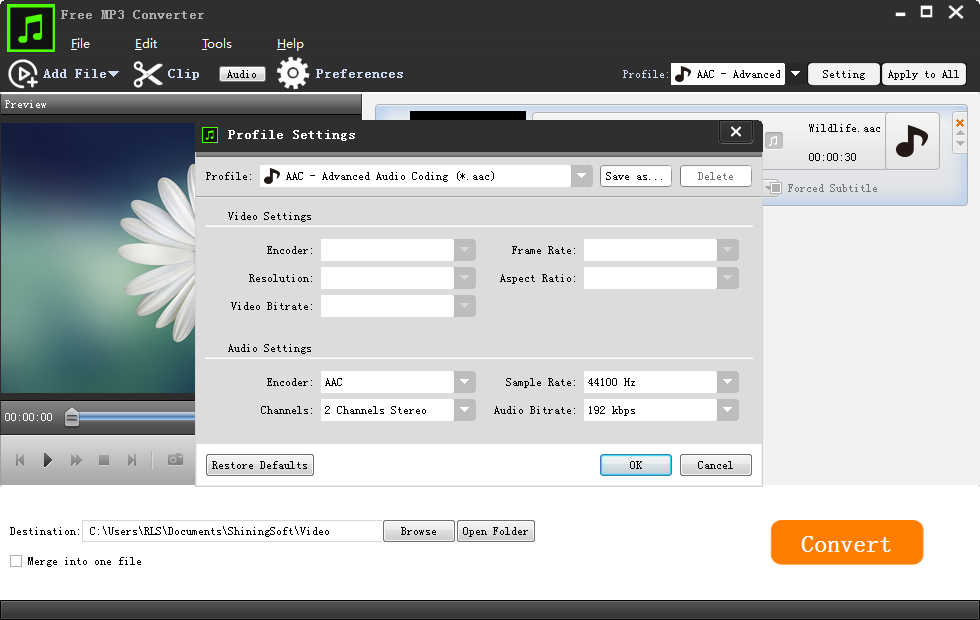
Task: Enable the Merge into one file checkbox
Action: [15, 561]
